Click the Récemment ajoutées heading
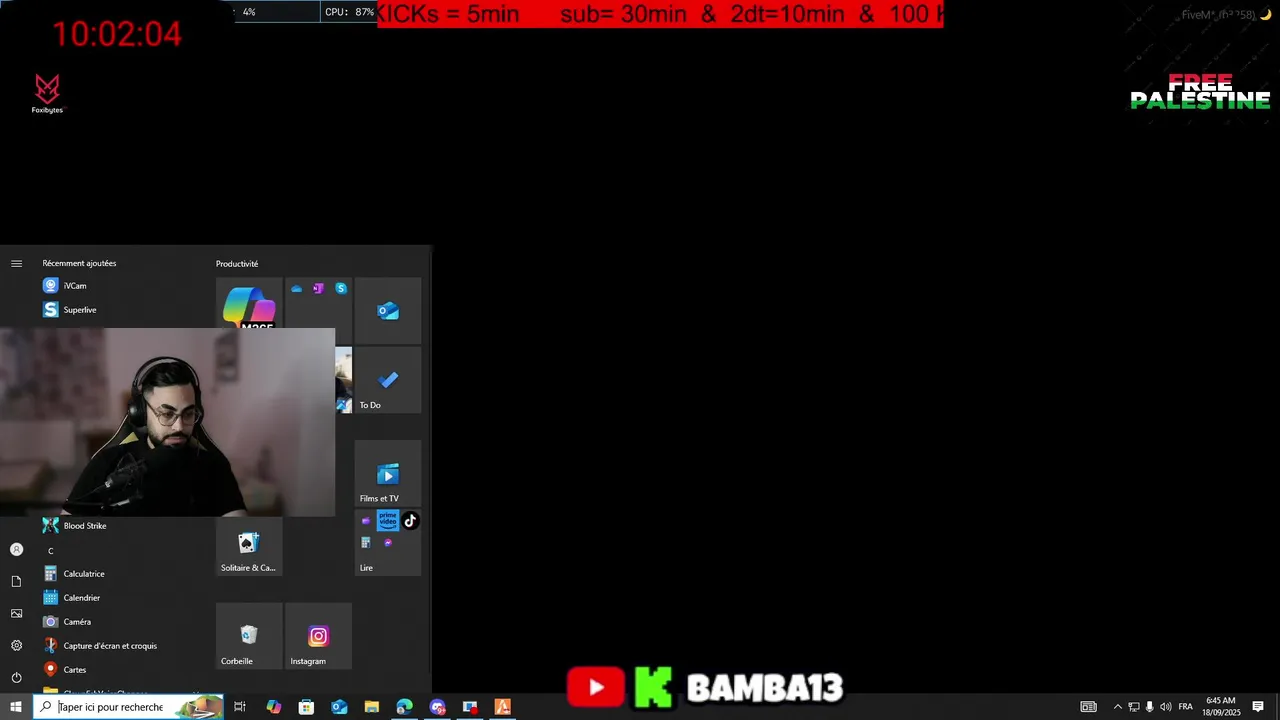The image size is (1280, 720). [x=79, y=264]
